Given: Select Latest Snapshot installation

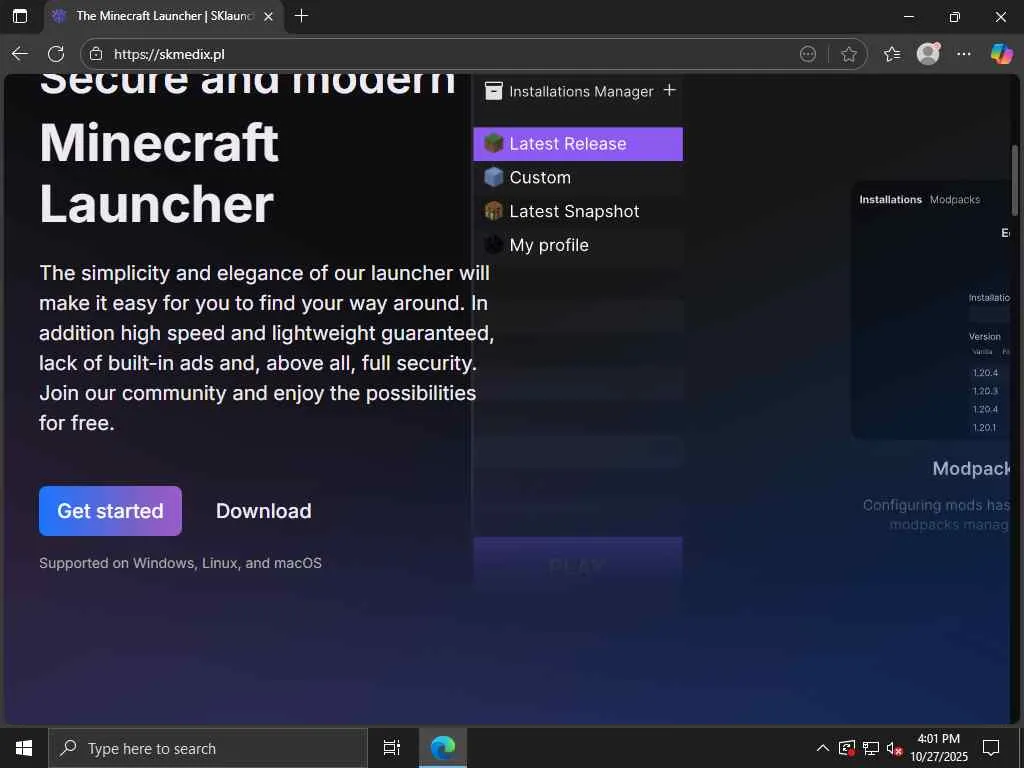Looking at the screenshot, I should click(x=578, y=212).
